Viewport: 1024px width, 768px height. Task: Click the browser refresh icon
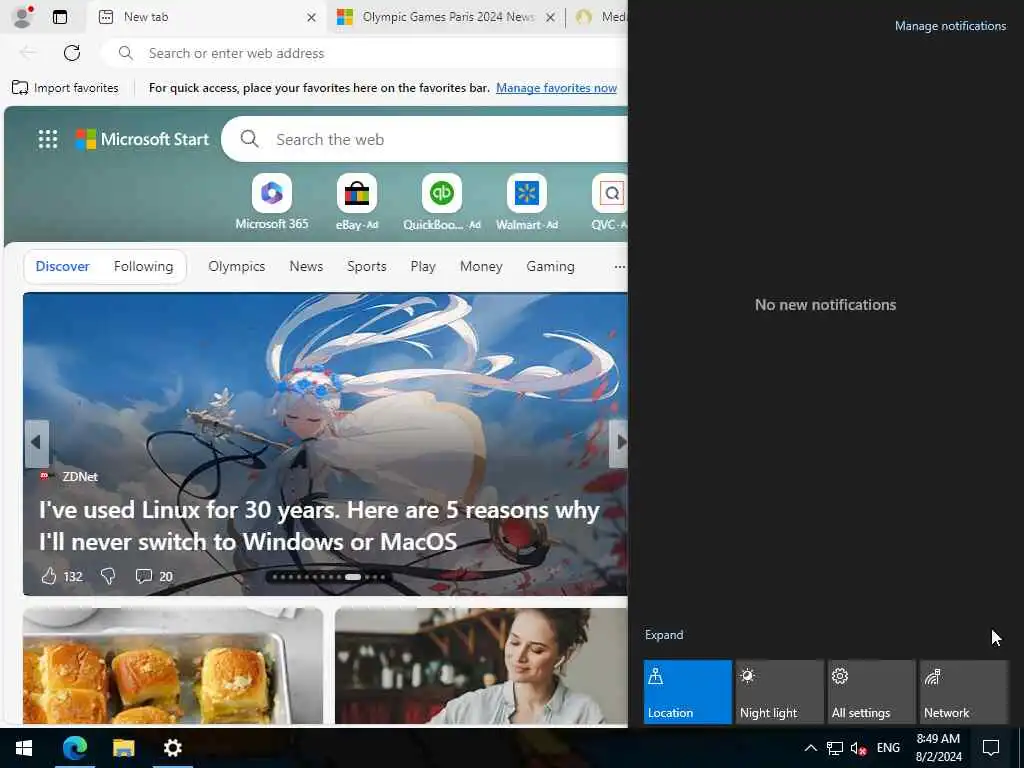click(72, 53)
